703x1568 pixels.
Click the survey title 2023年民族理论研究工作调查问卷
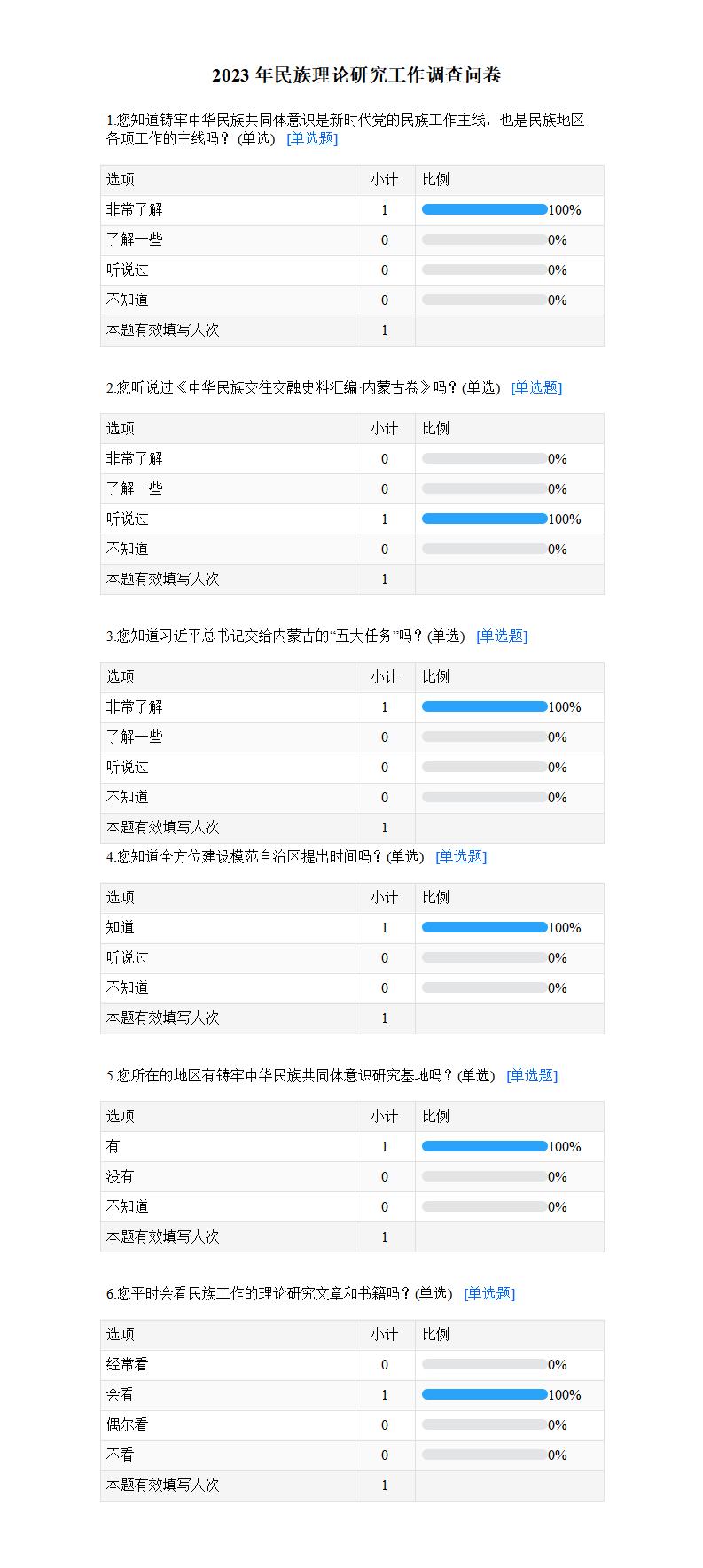[356, 75]
